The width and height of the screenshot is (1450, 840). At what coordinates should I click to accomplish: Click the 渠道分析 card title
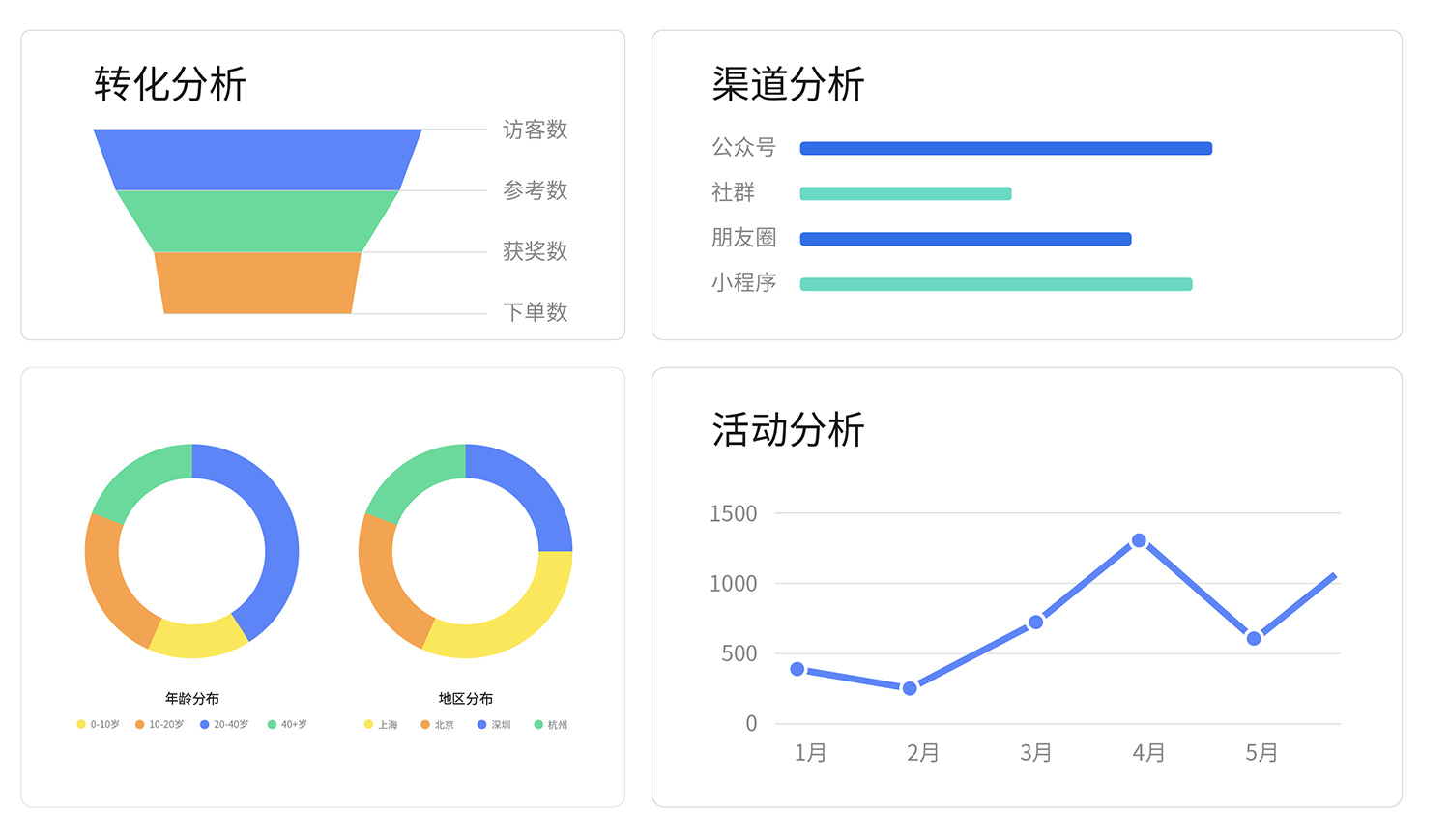point(788,84)
